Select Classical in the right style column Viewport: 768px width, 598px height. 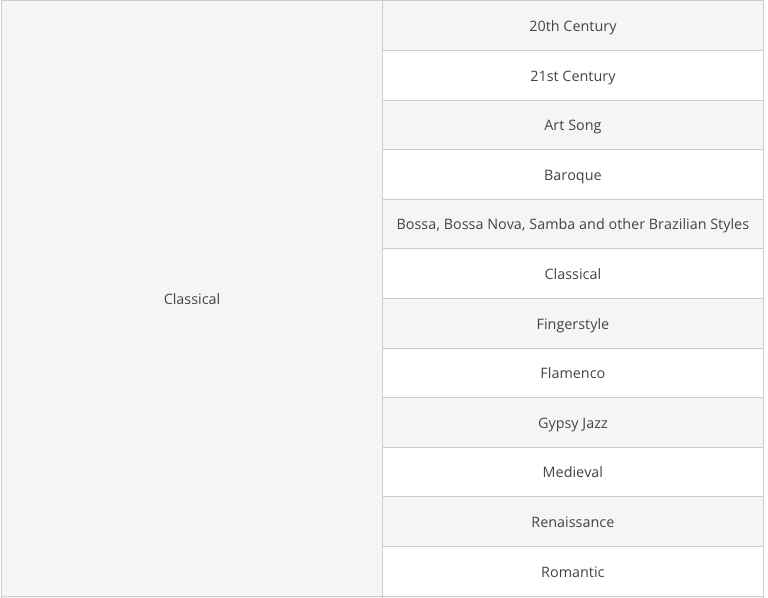(572, 274)
